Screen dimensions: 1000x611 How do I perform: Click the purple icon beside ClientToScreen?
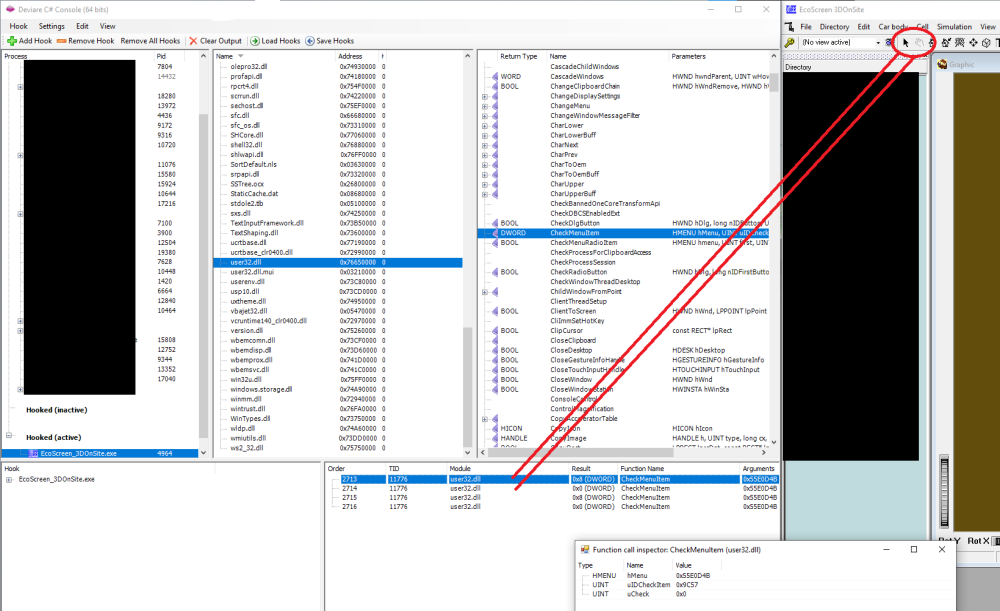[x=494, y=311]
